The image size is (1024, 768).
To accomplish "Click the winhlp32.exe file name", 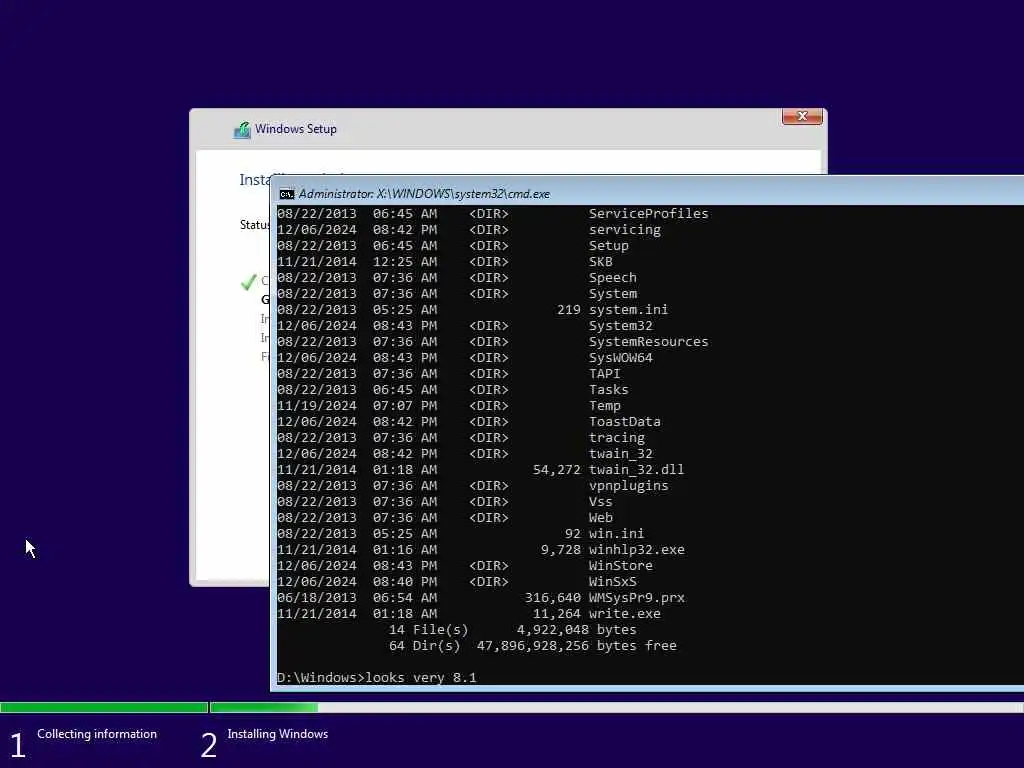I will [637, 550].
